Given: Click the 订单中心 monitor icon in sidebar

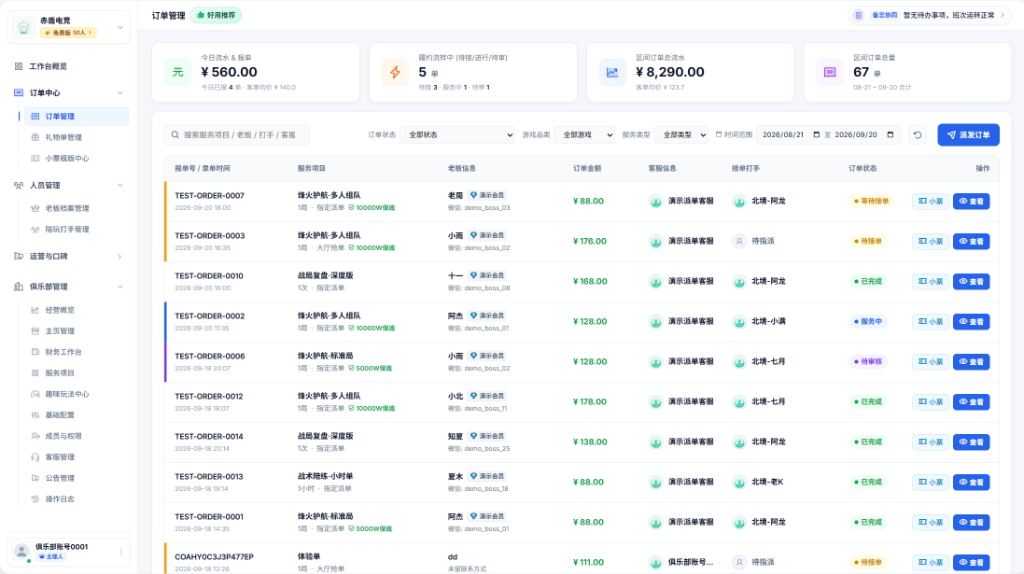Looking at the screenshot, I should click(x=18, y=93).
